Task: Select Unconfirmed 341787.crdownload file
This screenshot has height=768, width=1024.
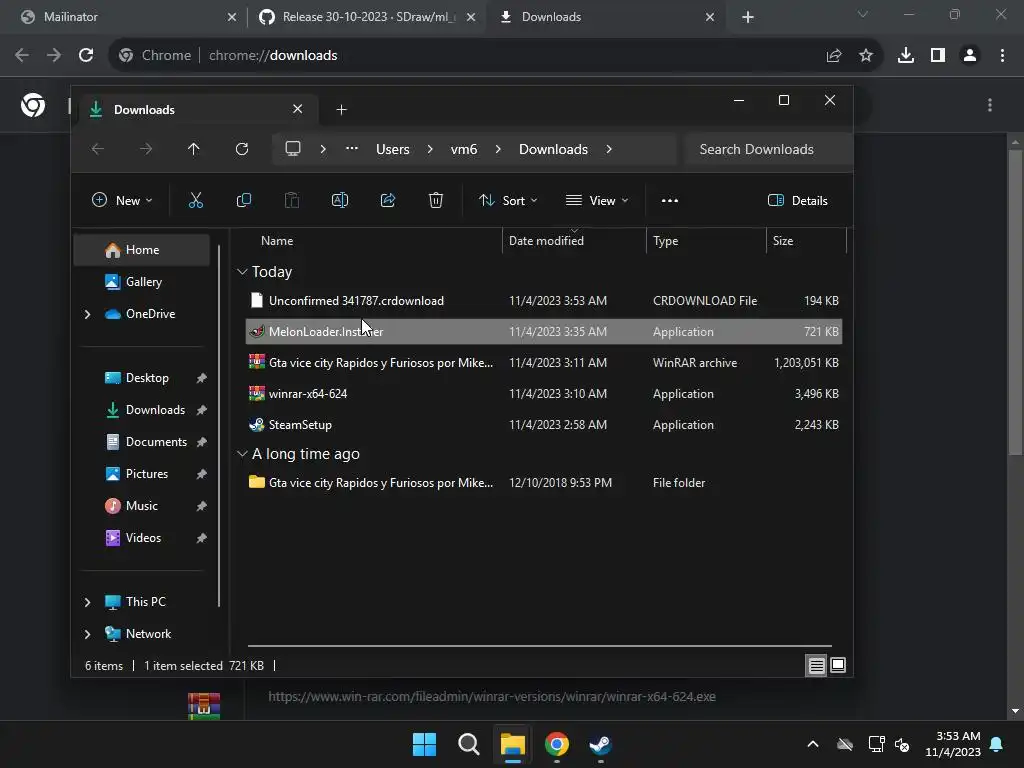Action: point(543,301)
